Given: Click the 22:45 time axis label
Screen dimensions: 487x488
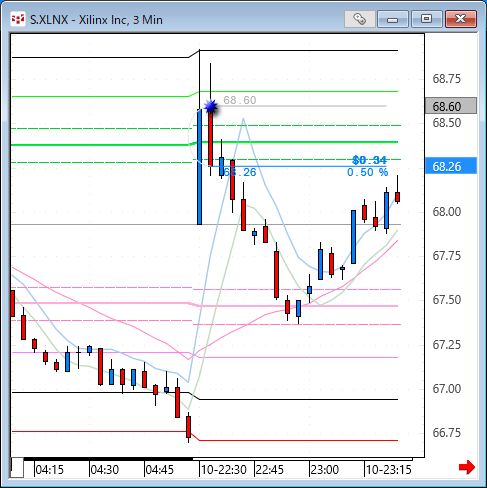Looking at the screenshot, I should pyautogui.click(x=269, y=470).
